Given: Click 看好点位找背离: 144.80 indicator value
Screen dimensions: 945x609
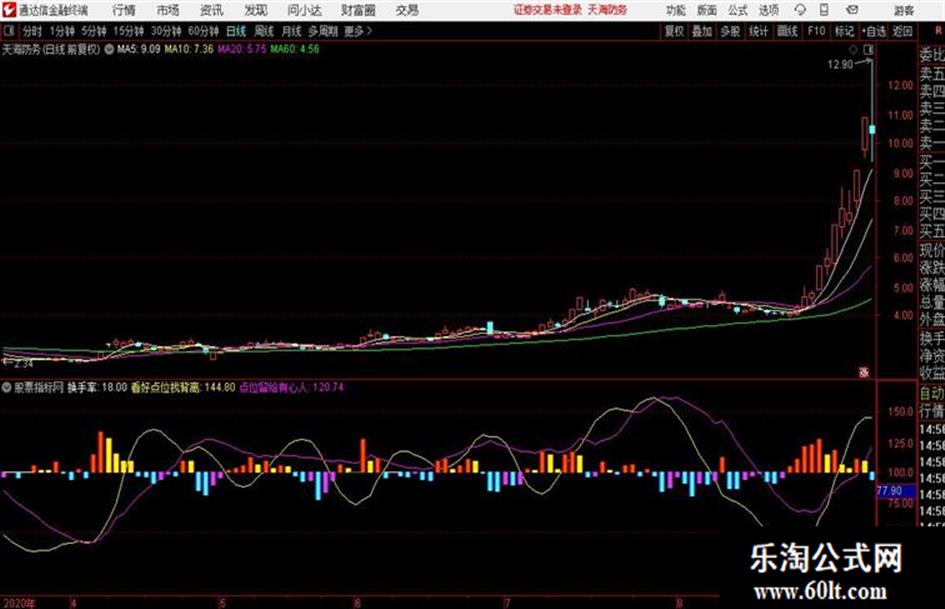Looking at the screenshot, I should tap(183, 387).
